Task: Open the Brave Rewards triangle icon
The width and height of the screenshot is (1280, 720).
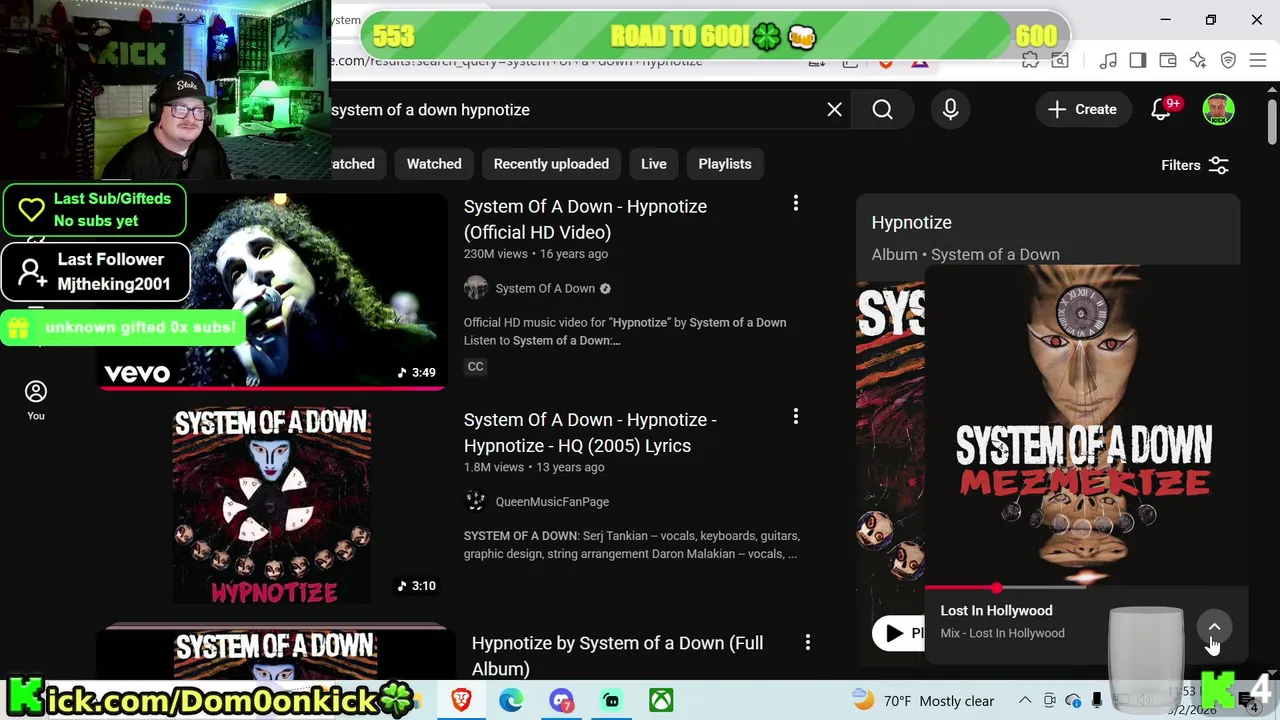Action: coord(920,63)
